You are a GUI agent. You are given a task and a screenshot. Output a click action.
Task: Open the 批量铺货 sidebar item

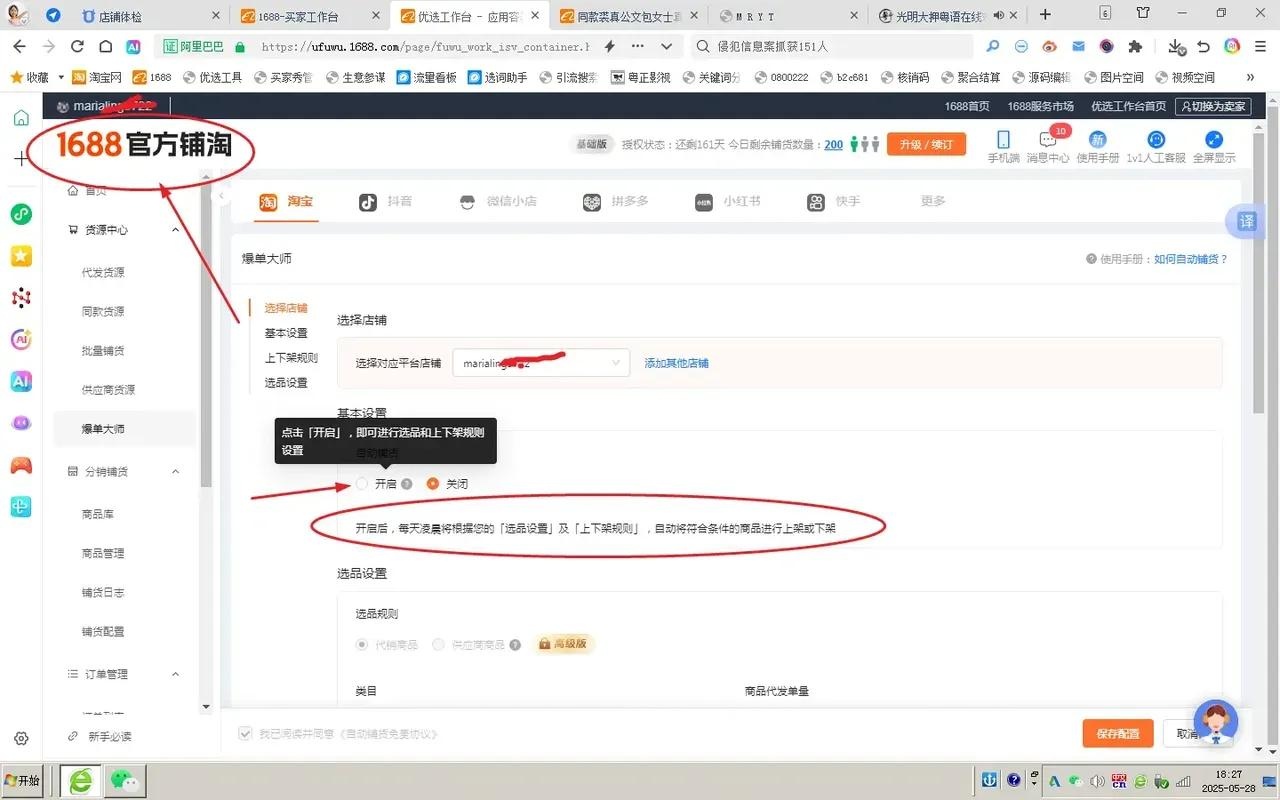click(103, 350)
